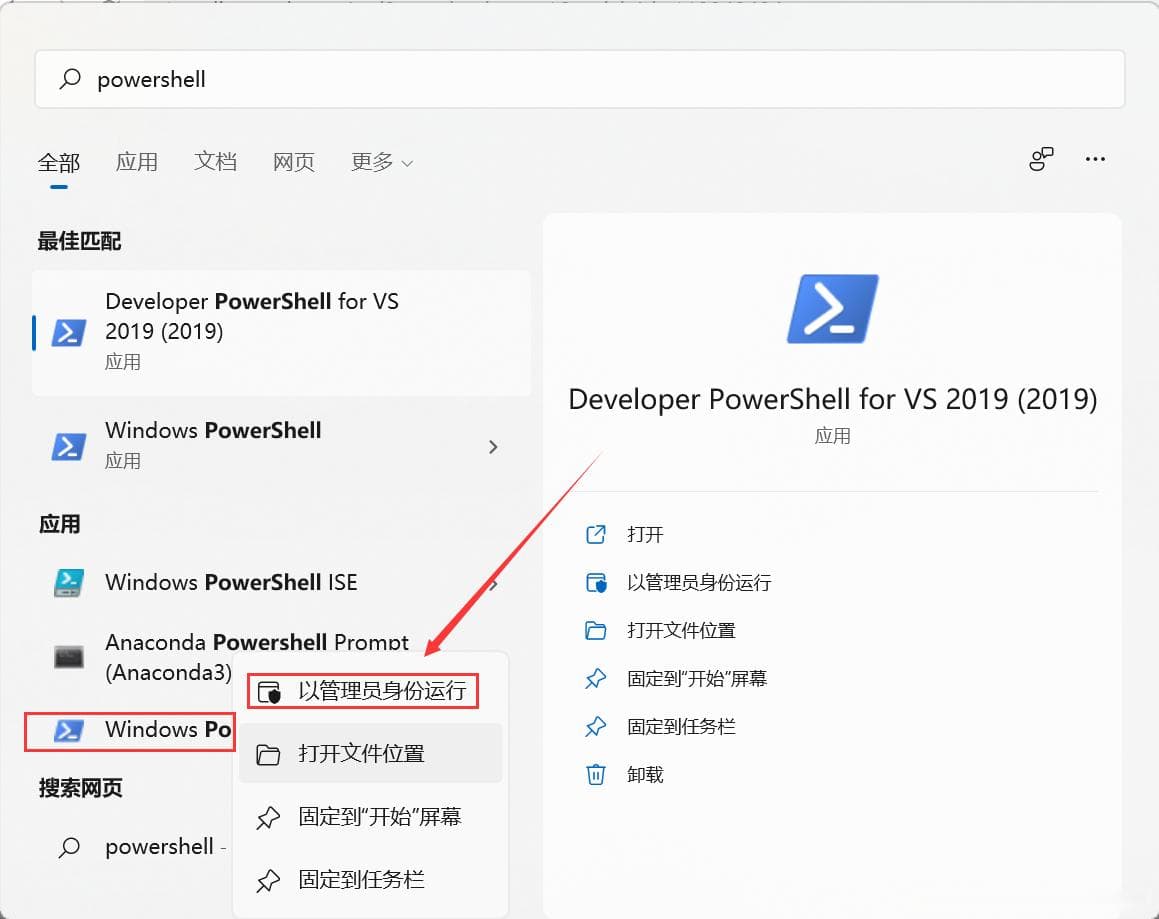Click the Developer PowerShell for VS 2019 title
This screenshot has width=1159, height=919.
coord(832,399)
